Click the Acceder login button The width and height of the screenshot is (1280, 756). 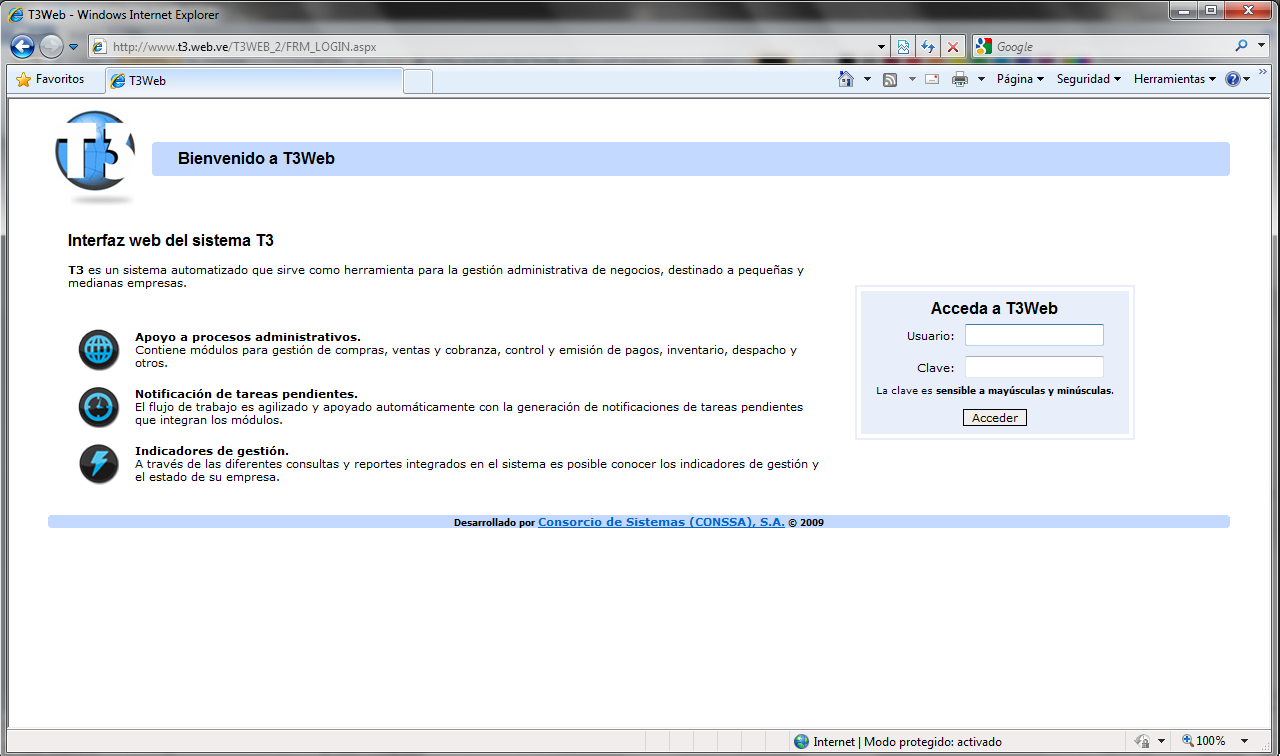[995, 418]
